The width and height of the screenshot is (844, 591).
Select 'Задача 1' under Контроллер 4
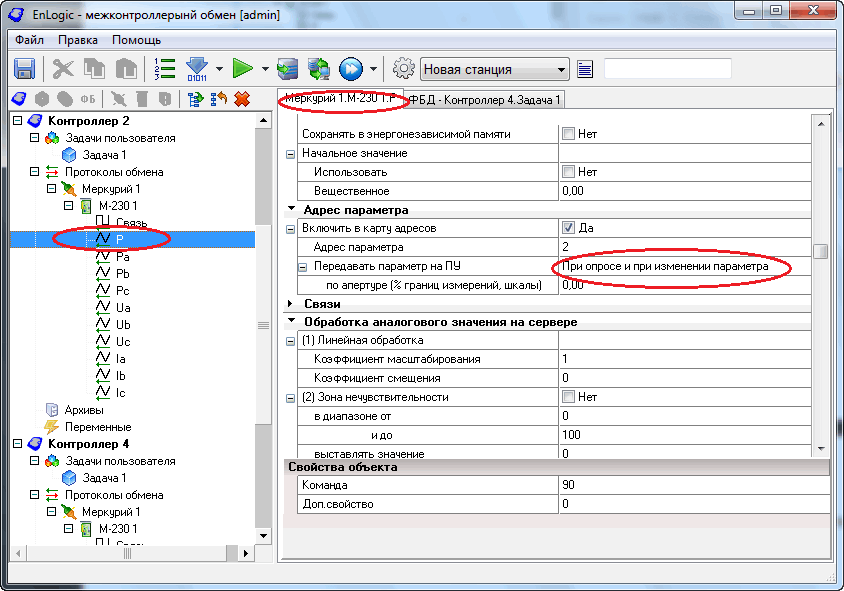tap(104, 478)
